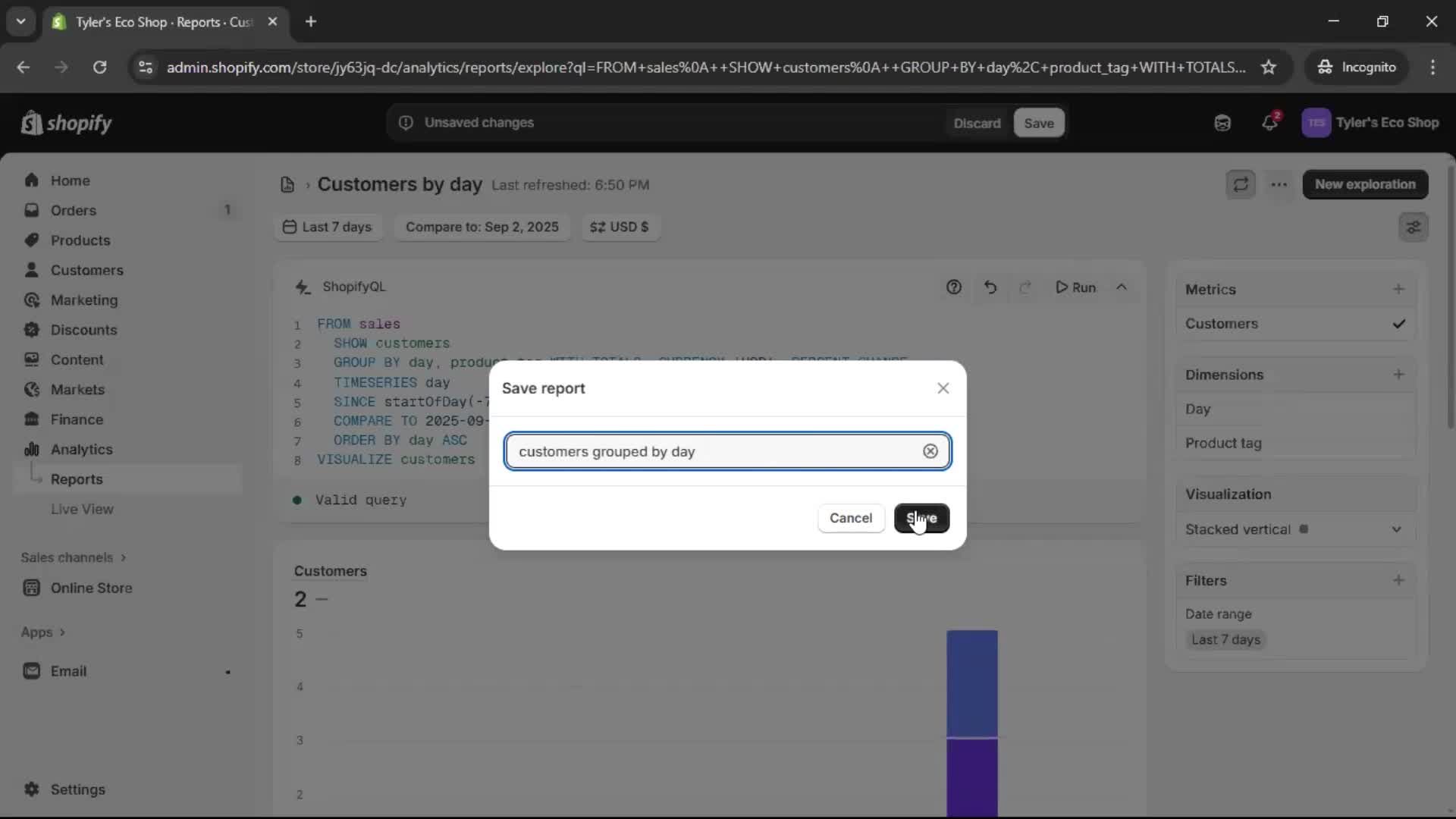Open the Sidekick assistant icon in top bar

point(1222,123)
